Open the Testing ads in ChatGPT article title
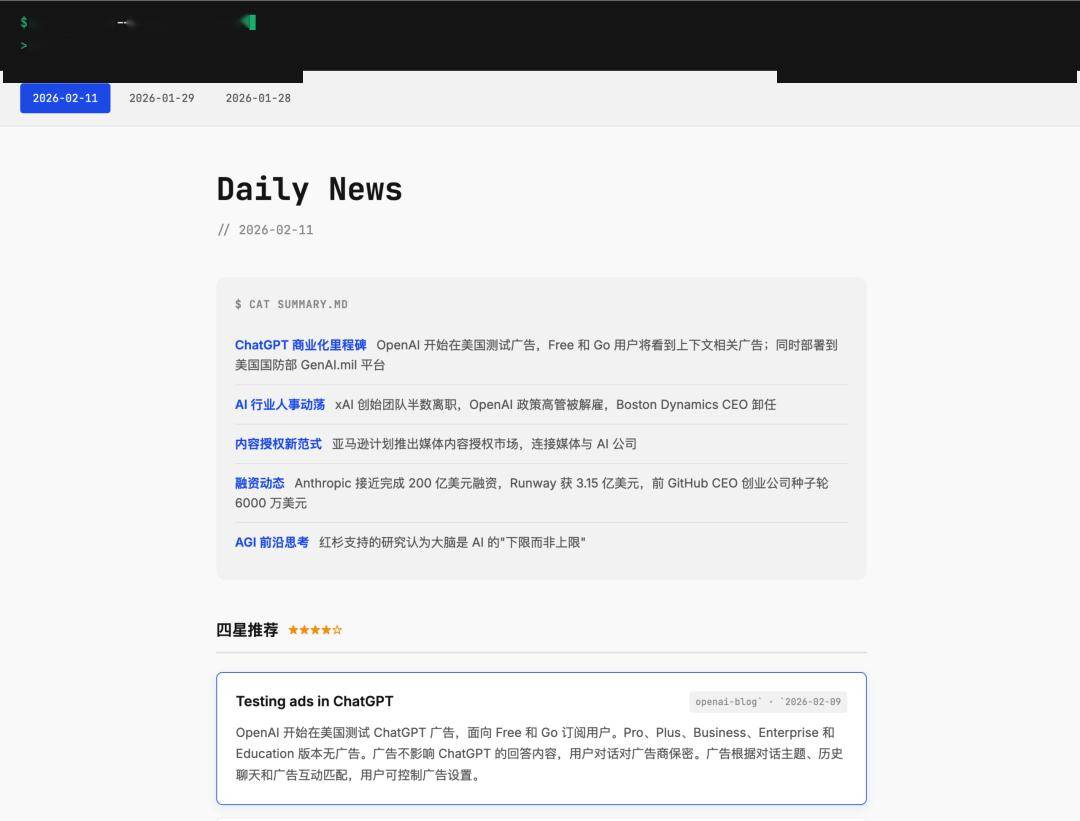Image resolution: width=1080 pixels, height=821 pixels. coord(314,701)
